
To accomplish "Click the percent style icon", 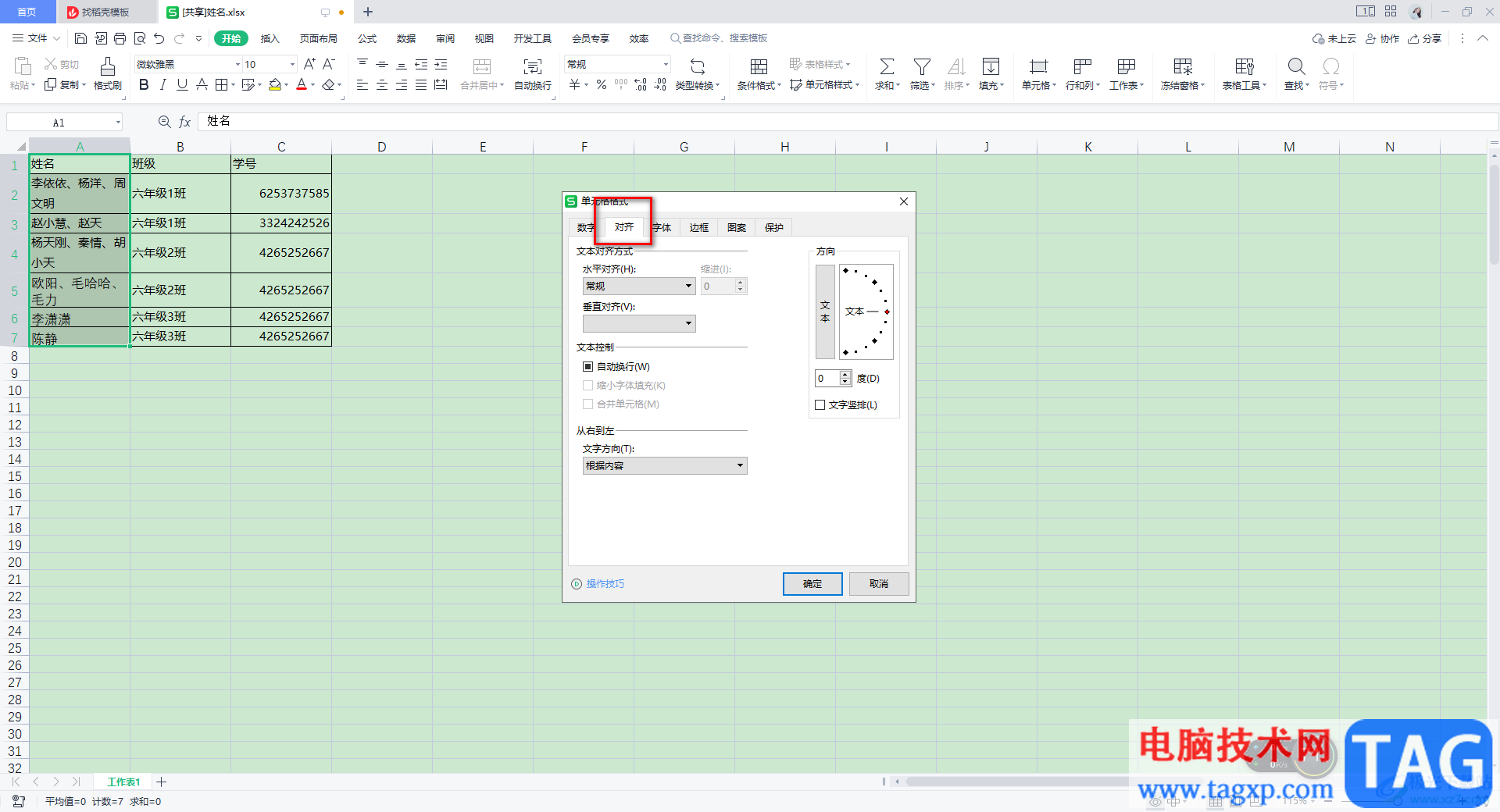I will coord(602,84).
